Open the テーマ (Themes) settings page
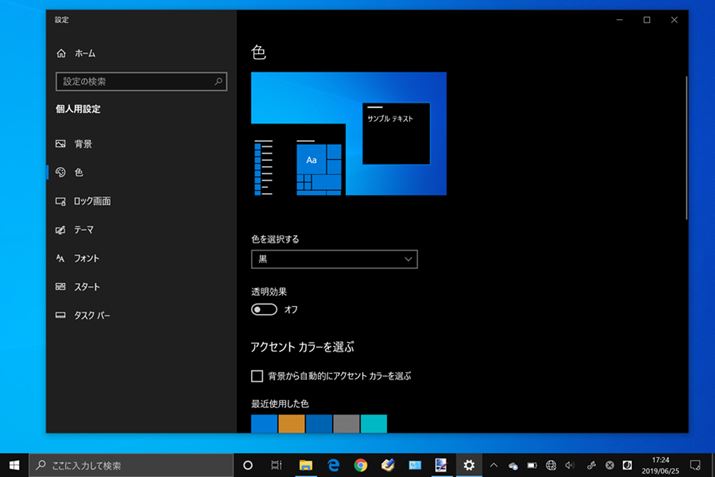This screenshot has width=715, height=477. 83,230
